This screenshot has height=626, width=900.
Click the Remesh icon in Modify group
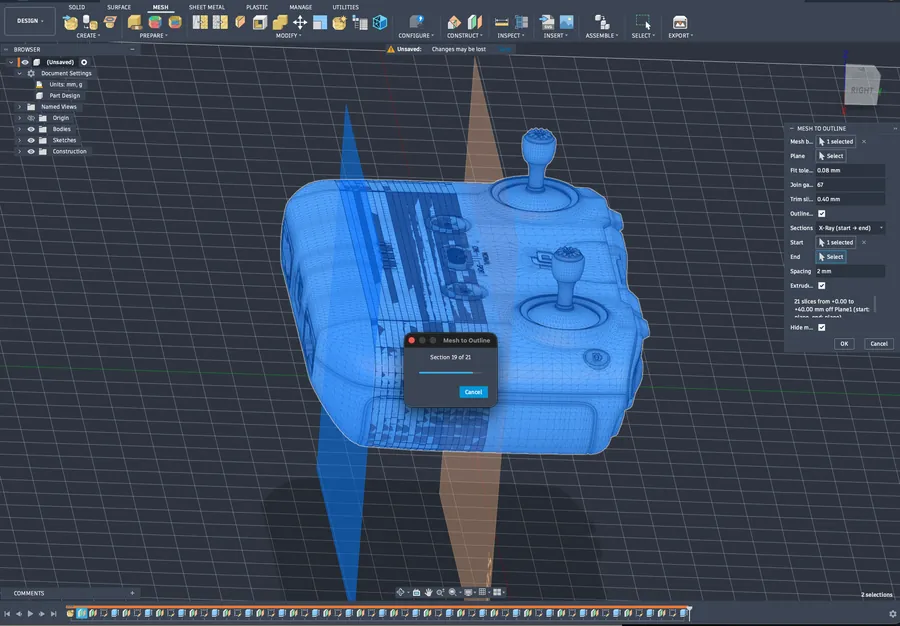coord(200,22)
